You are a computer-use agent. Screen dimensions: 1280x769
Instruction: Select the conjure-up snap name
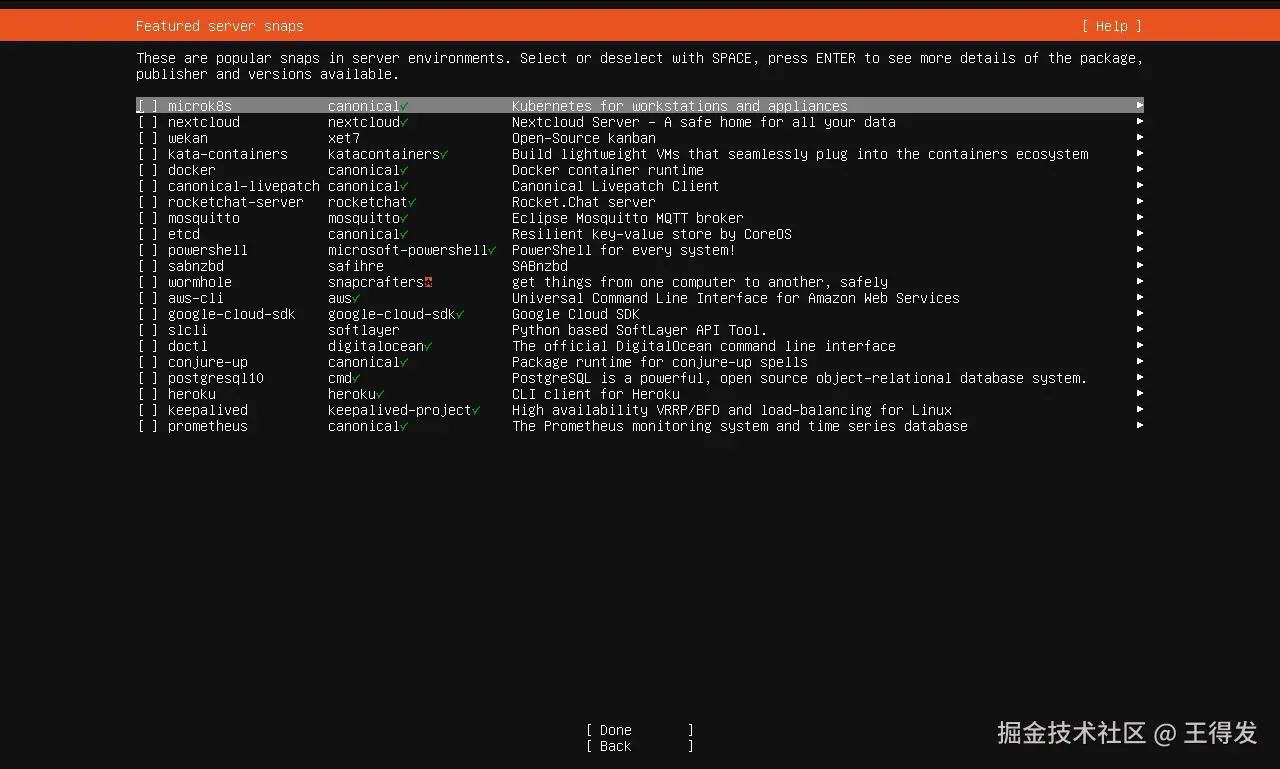tap(208, 362)
